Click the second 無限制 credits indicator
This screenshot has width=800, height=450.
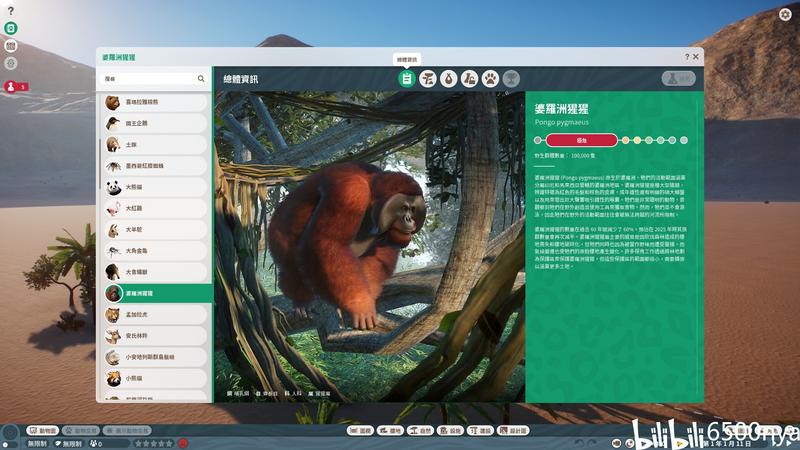click(68, 444)
